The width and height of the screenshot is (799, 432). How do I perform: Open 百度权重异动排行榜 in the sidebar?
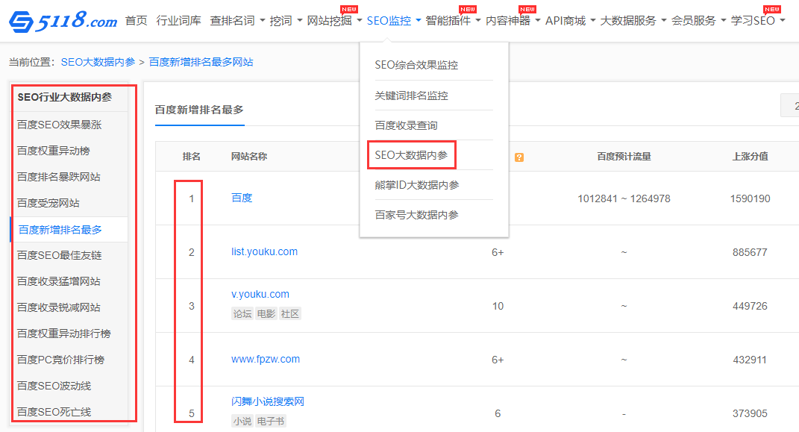[x=64, y=334]
